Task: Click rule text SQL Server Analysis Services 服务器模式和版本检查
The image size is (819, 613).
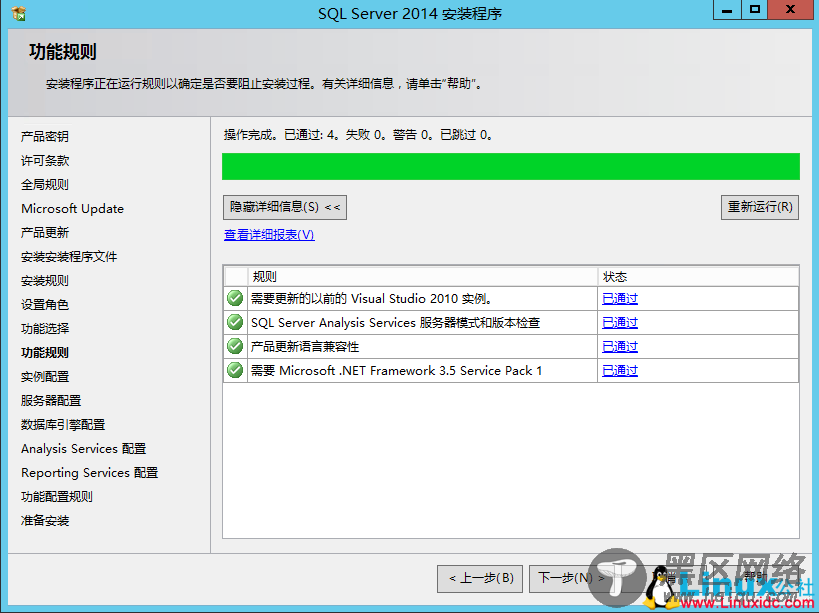Action: [395, 323]
